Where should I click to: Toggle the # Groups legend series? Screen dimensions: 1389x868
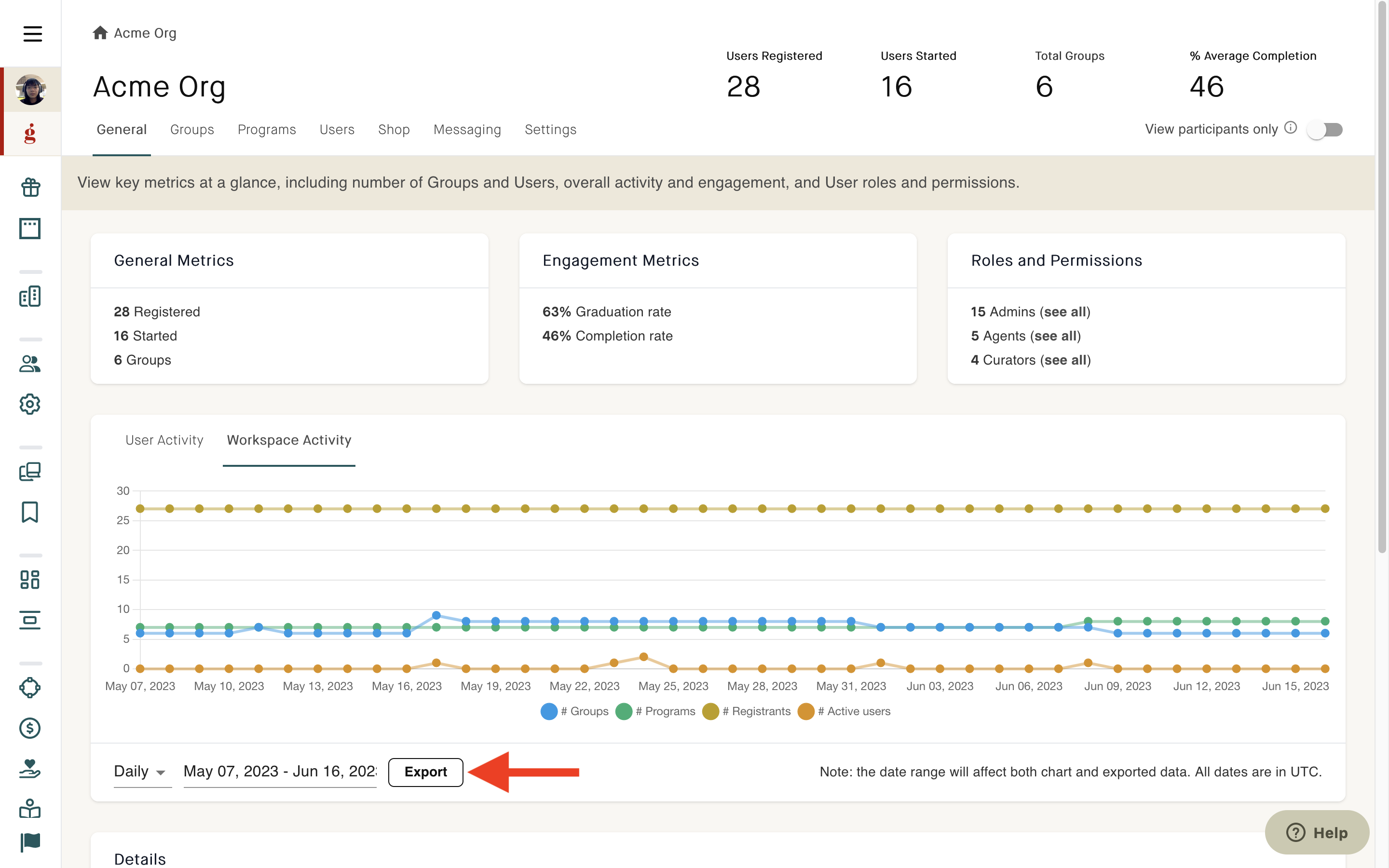[574, 711]
